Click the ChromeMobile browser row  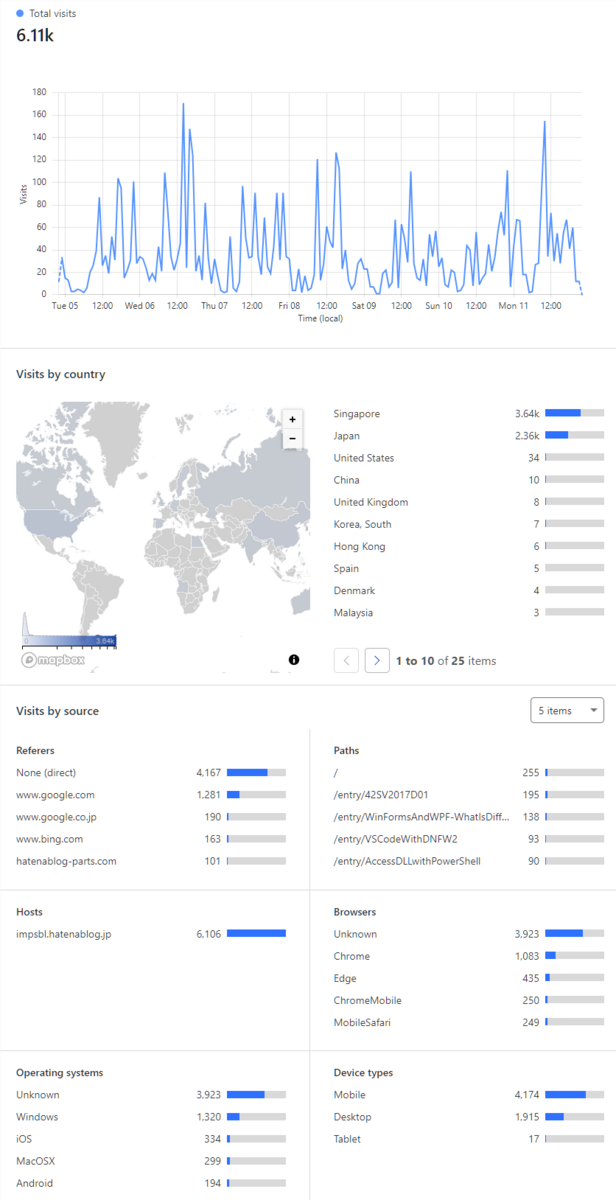click(x=468, y=1000)
